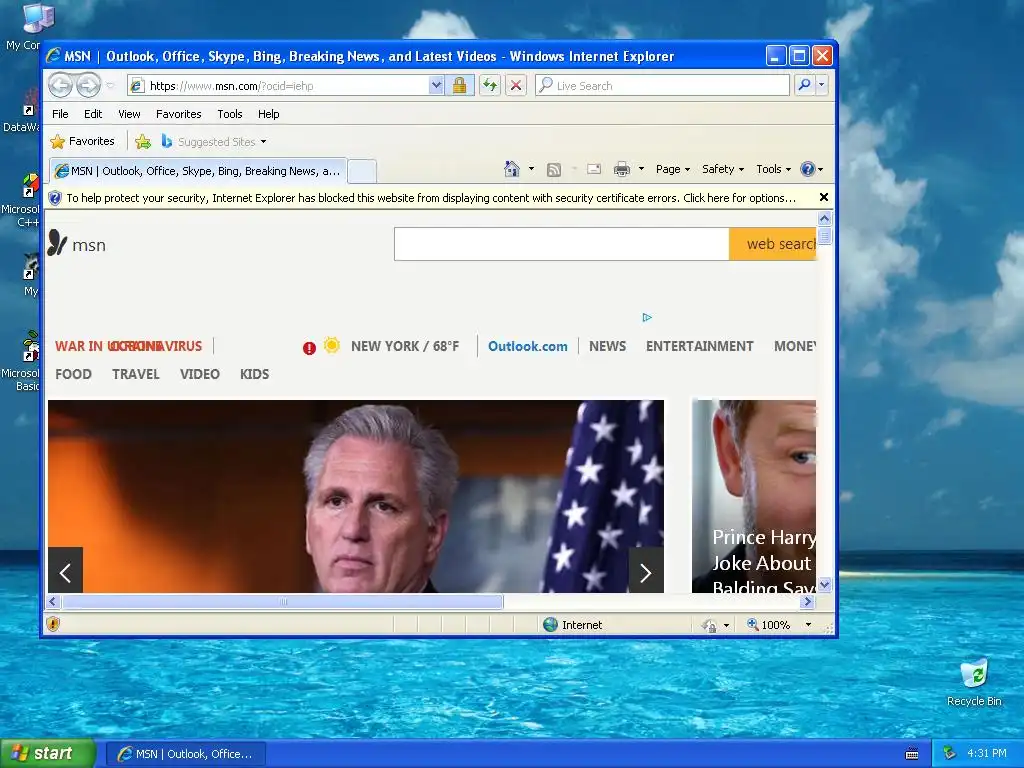Click the security lock icon
This screenshot has width=1024, height=768.
460,86
